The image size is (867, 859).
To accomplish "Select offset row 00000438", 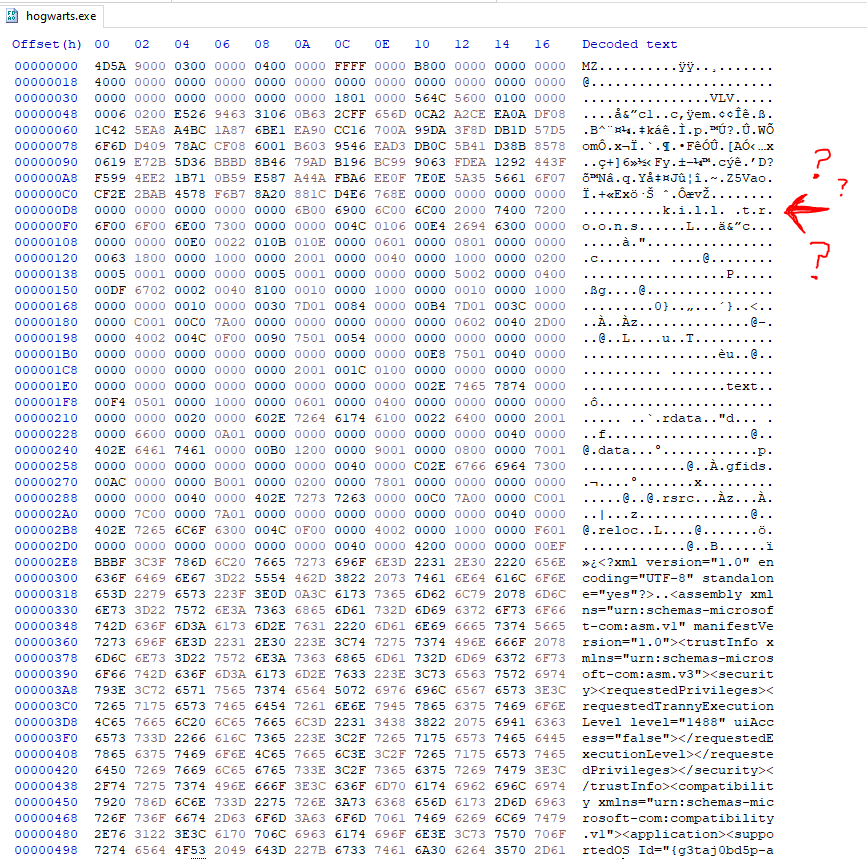I will 46,787.
